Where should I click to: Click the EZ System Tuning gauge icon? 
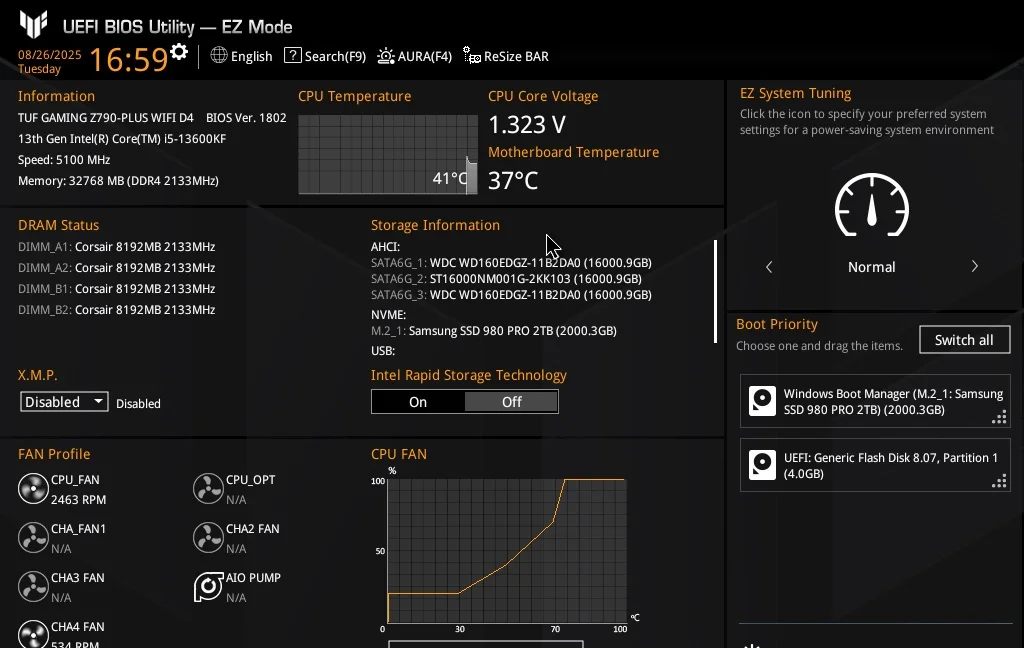click(x=872, y=205)
